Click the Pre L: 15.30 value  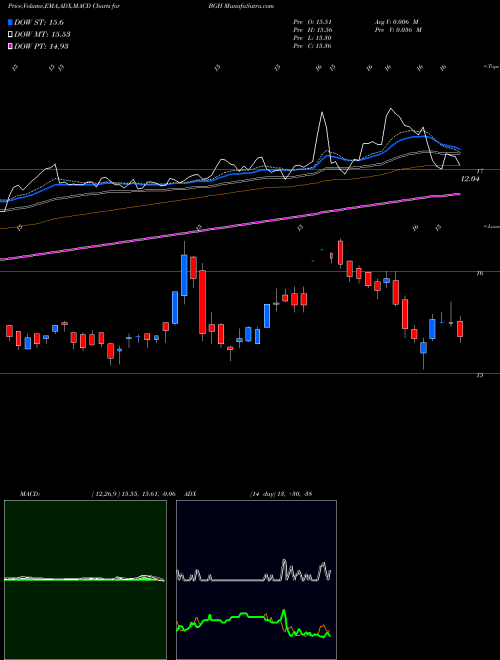coord(312,38)
